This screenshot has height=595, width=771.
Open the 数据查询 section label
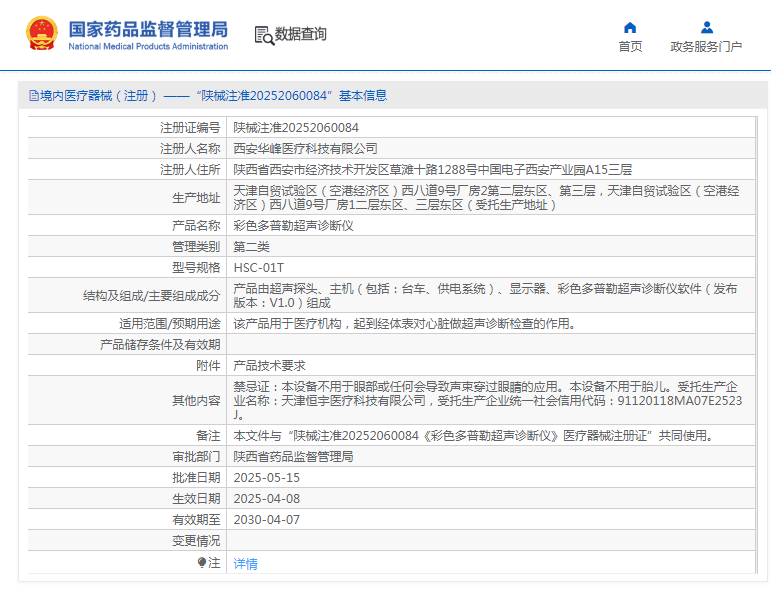coord(301,34)
